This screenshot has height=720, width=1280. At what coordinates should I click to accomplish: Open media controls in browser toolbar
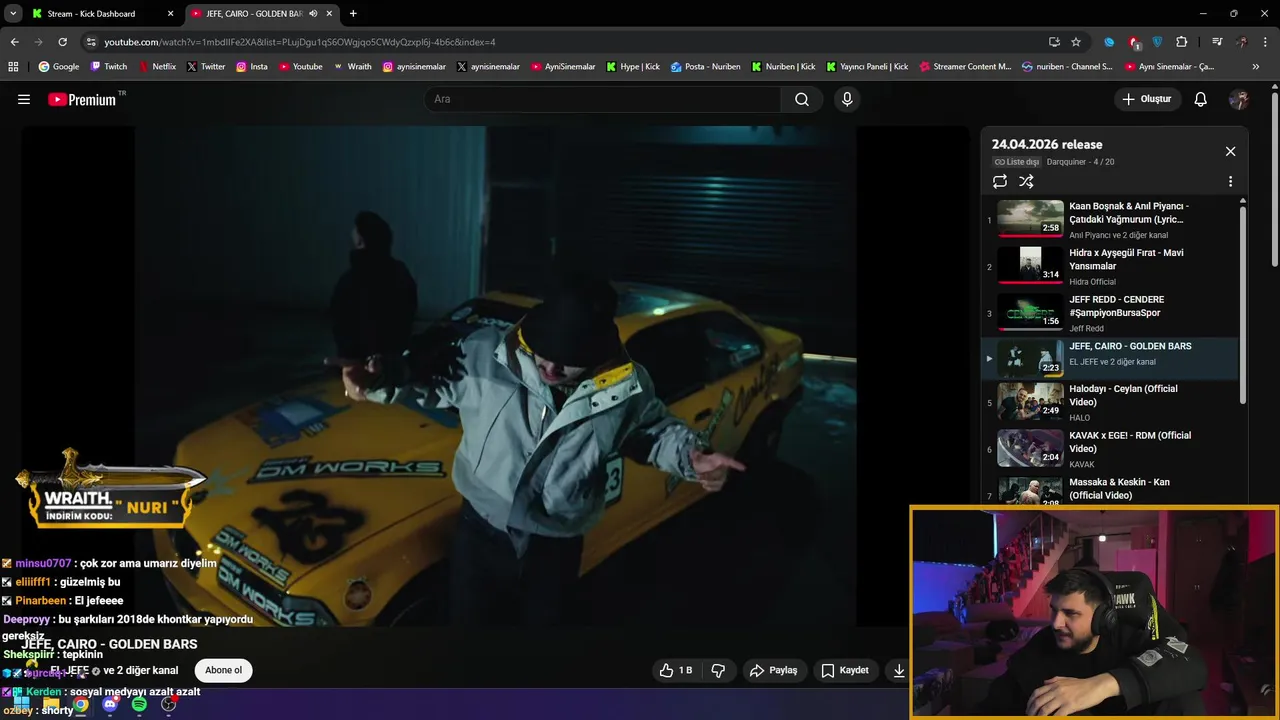(x=1216, y=42)
